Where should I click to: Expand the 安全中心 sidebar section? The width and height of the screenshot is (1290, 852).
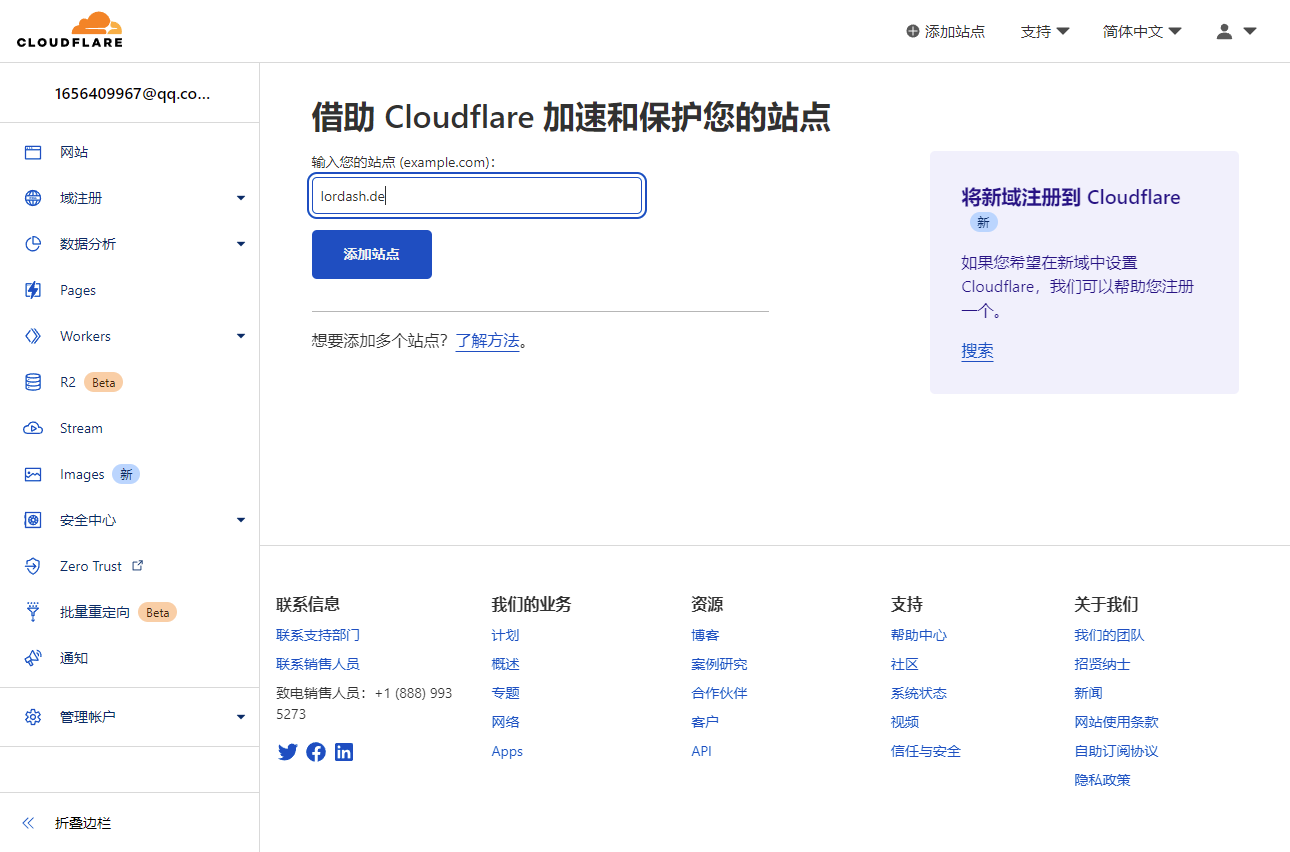241,520
